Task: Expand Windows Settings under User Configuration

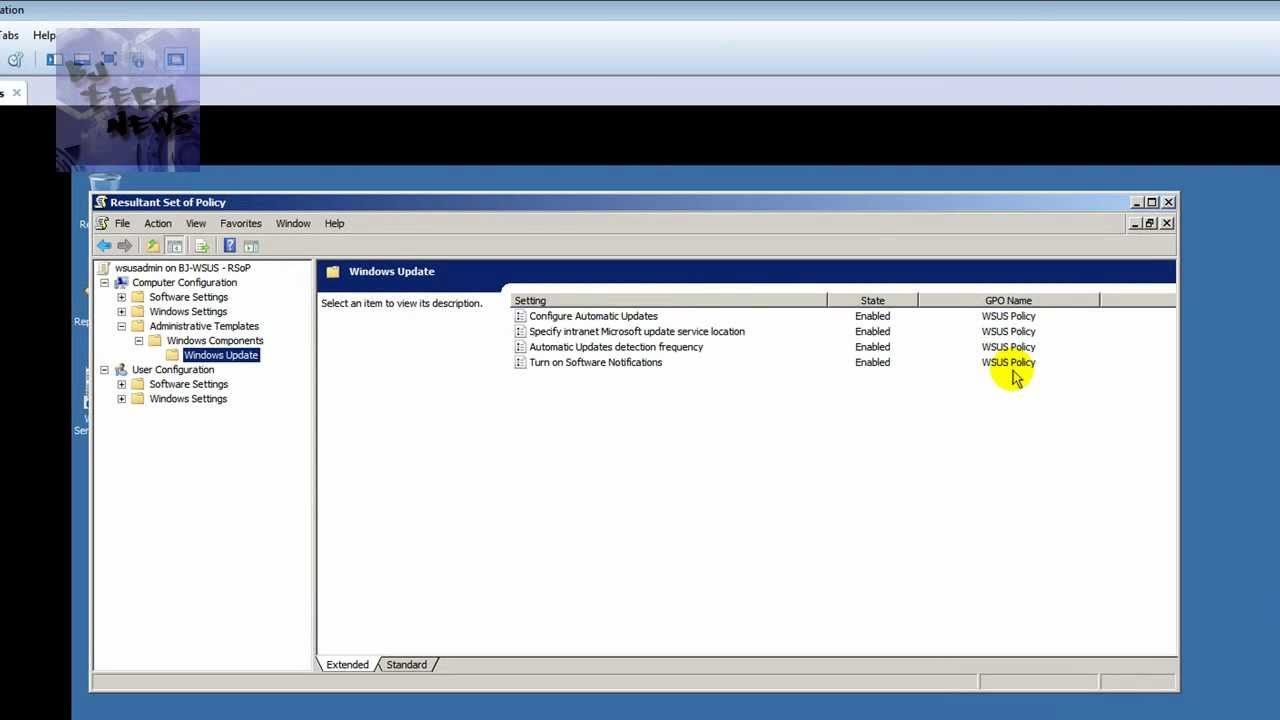Action: coord(122,399)
